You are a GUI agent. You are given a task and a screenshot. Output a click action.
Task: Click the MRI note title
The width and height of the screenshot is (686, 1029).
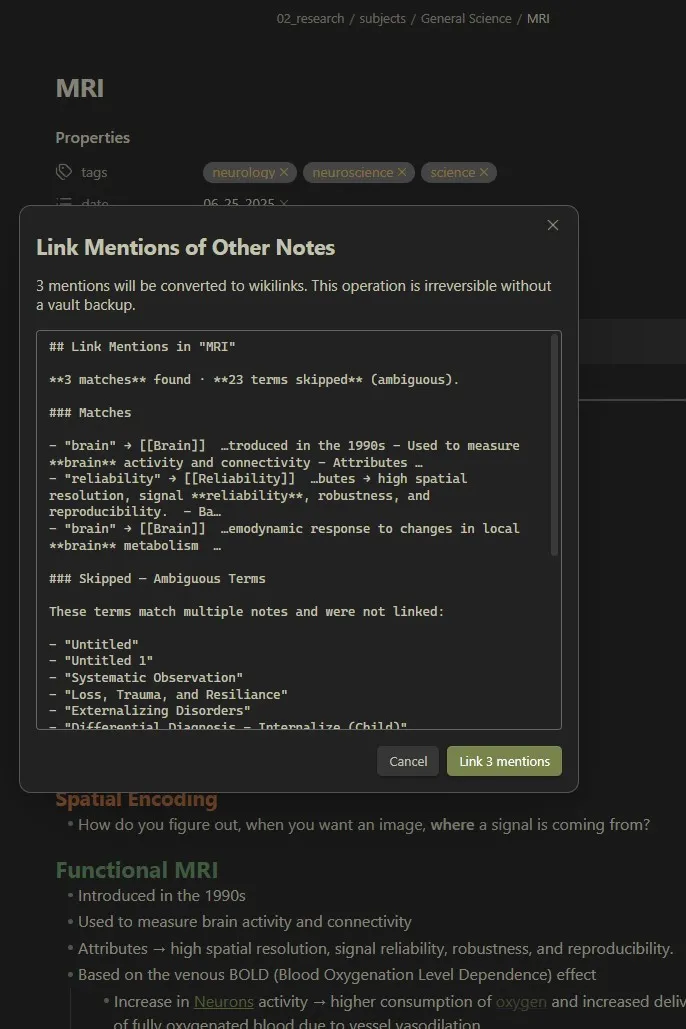(79, 89)
